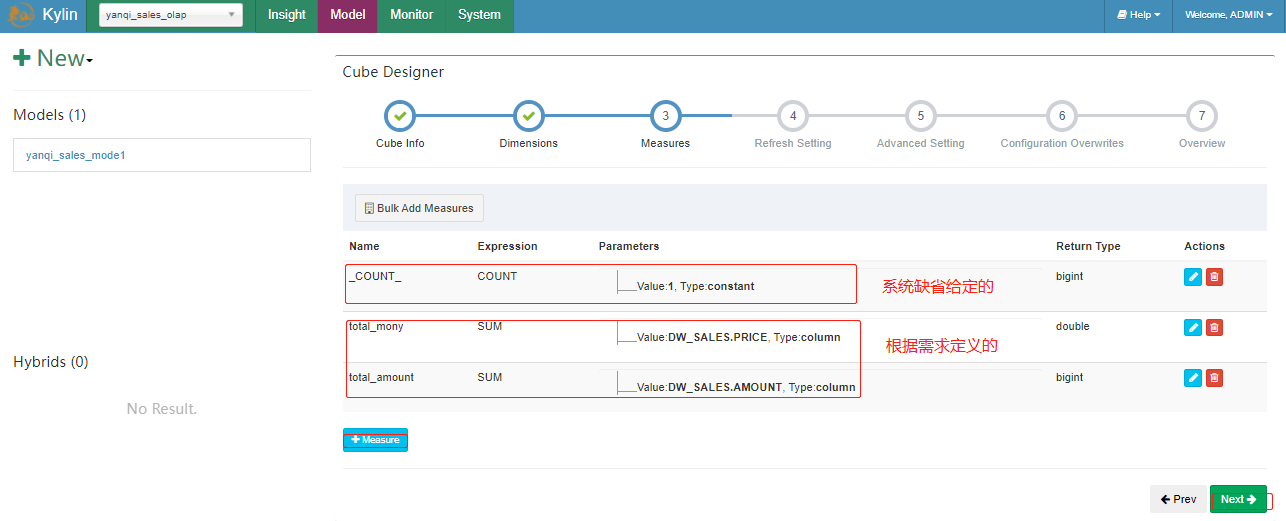Screen dimensions: 1286x521
Task: Select the _COUNT_ measure name
Action: tap(375, 276)
